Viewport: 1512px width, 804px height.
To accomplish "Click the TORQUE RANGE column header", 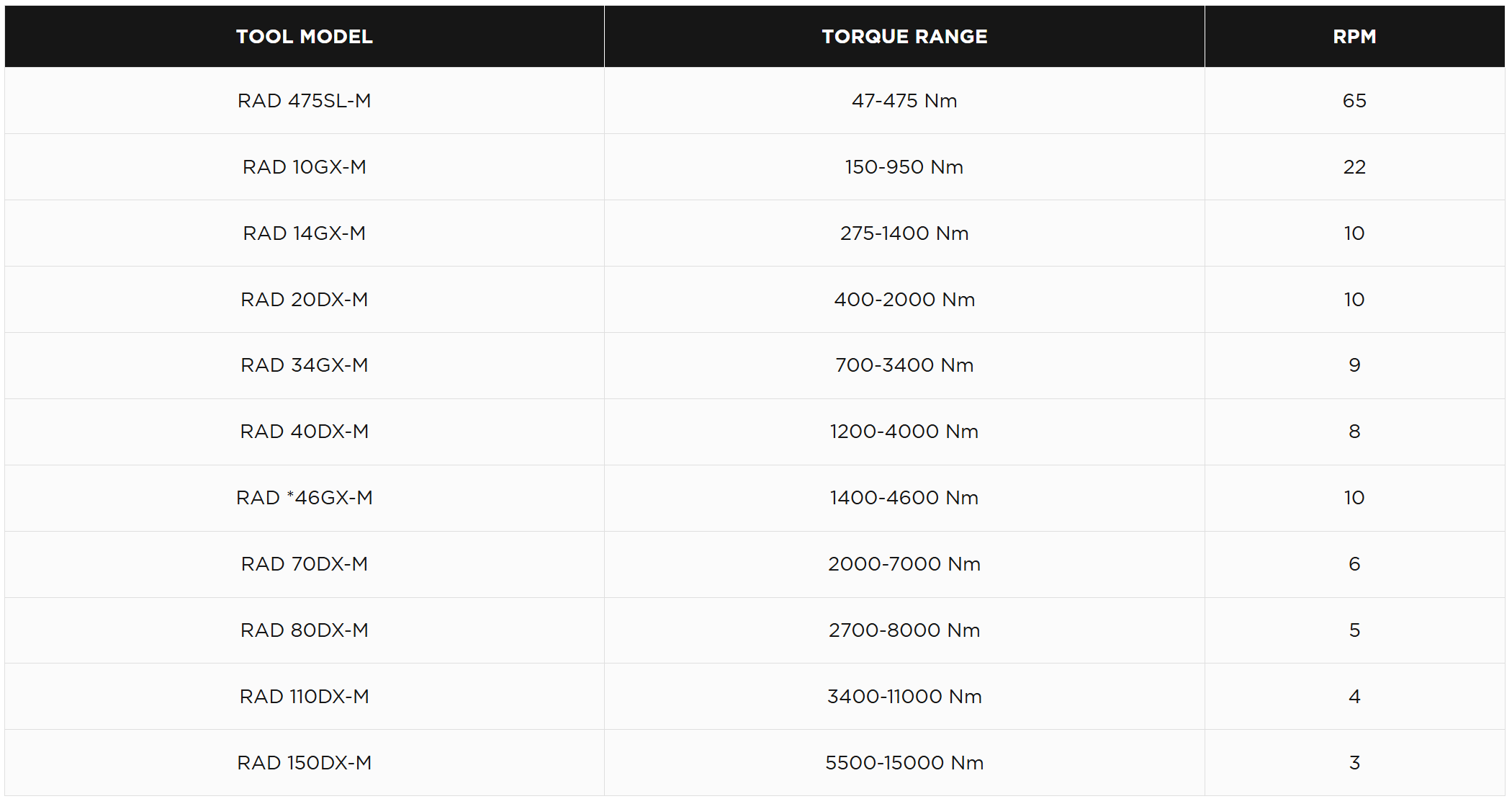I will point(904,37).
